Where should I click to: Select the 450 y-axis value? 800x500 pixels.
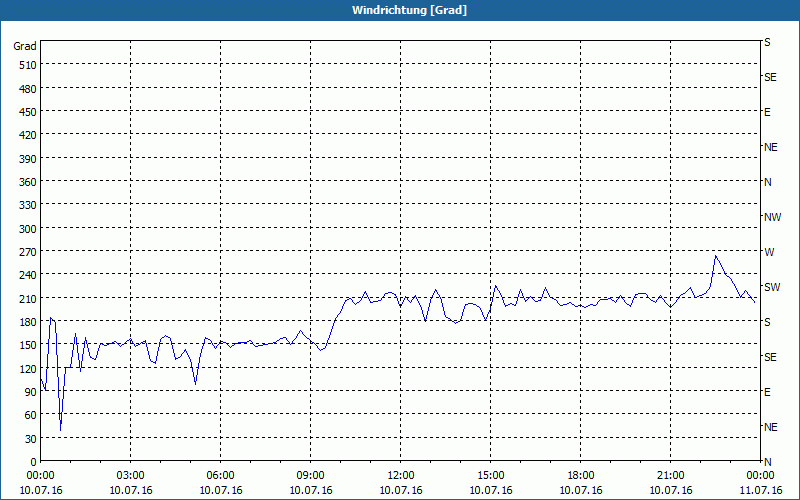[28, 112]
